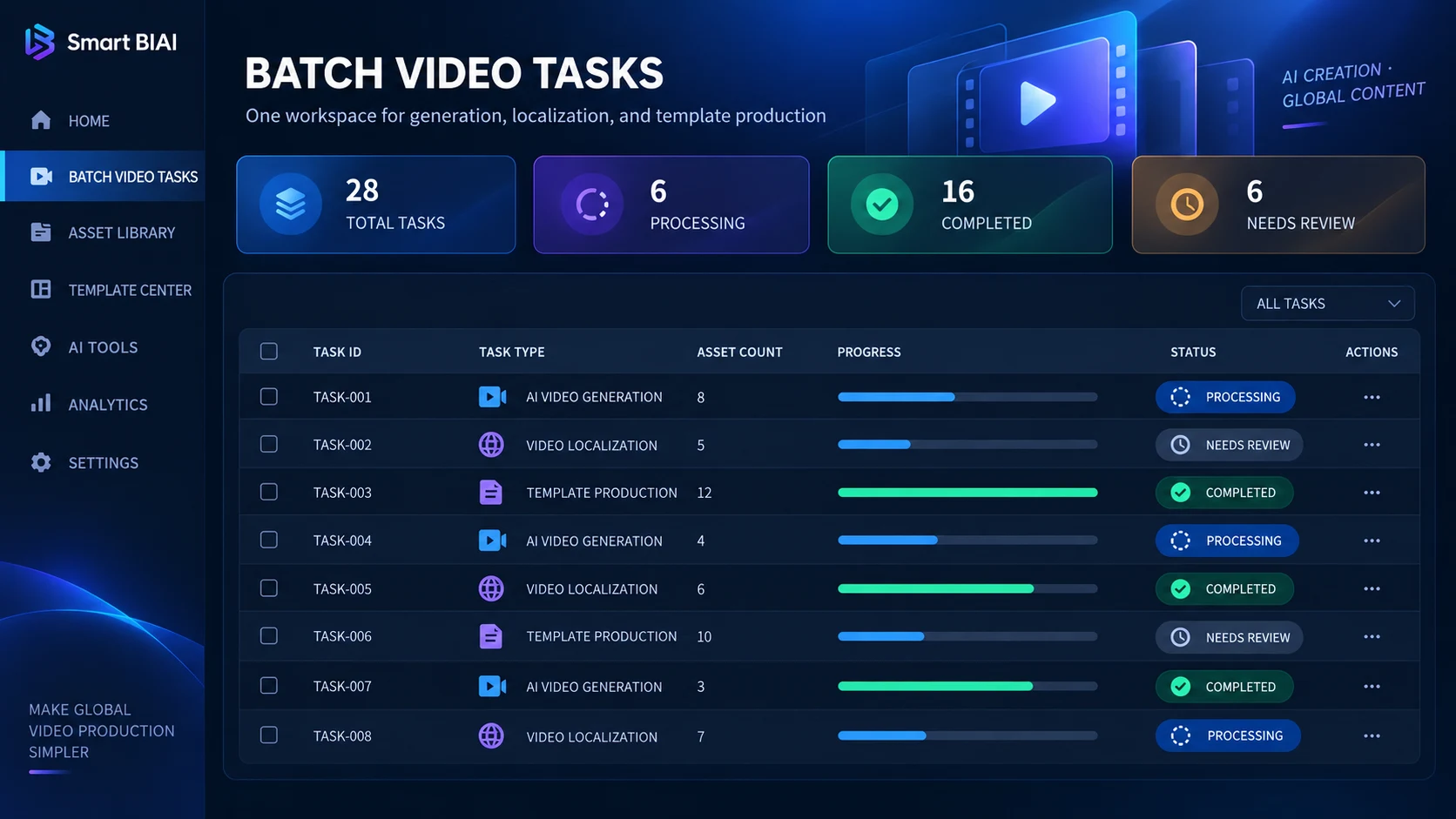This screenshot has height=819, width=1456.
Task: Click the Template Center layout icon
Action: coord(41,290)
